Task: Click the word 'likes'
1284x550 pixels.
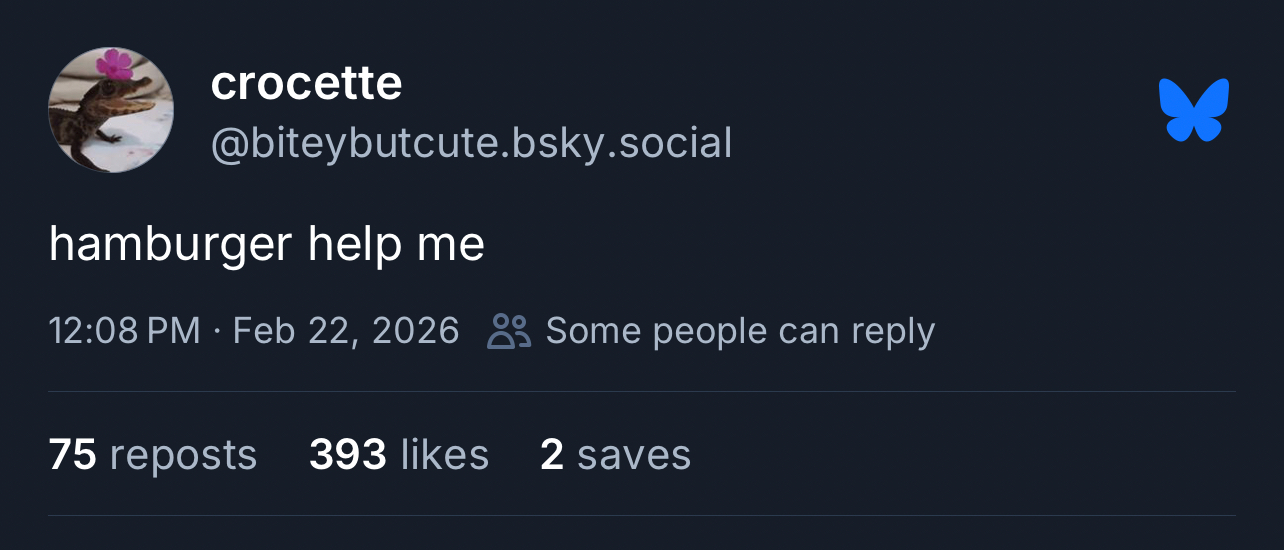Action: point(444,455)
